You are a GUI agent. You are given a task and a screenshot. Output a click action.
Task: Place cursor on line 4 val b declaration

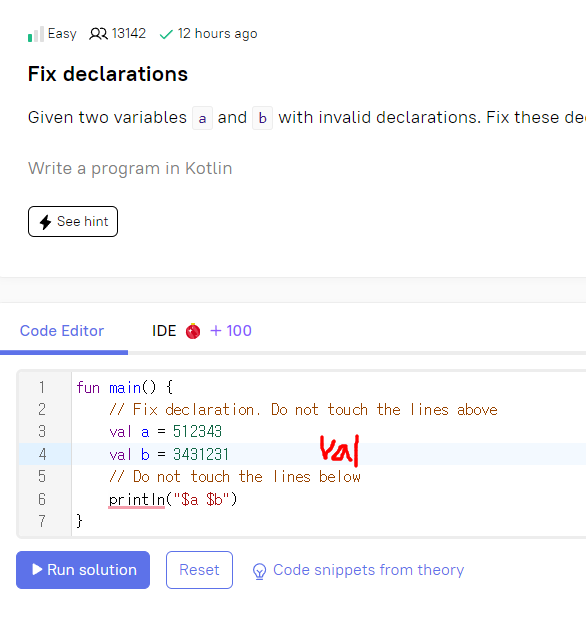click(169, 454)
